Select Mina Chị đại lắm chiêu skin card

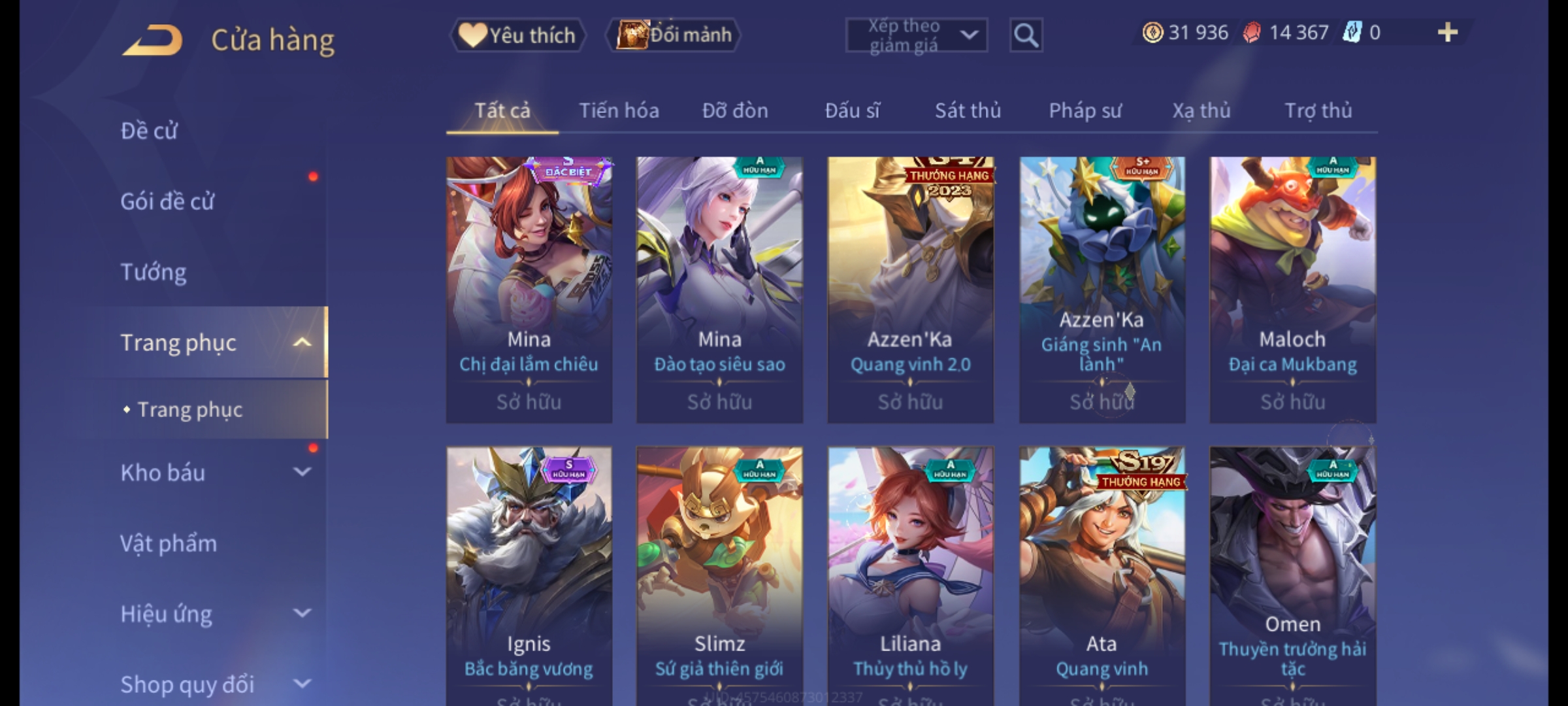[529, 290]
